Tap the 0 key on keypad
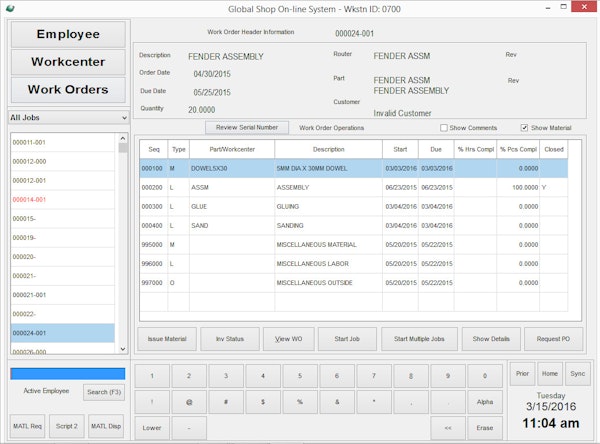Screen dimensions: 600x444 485,376
